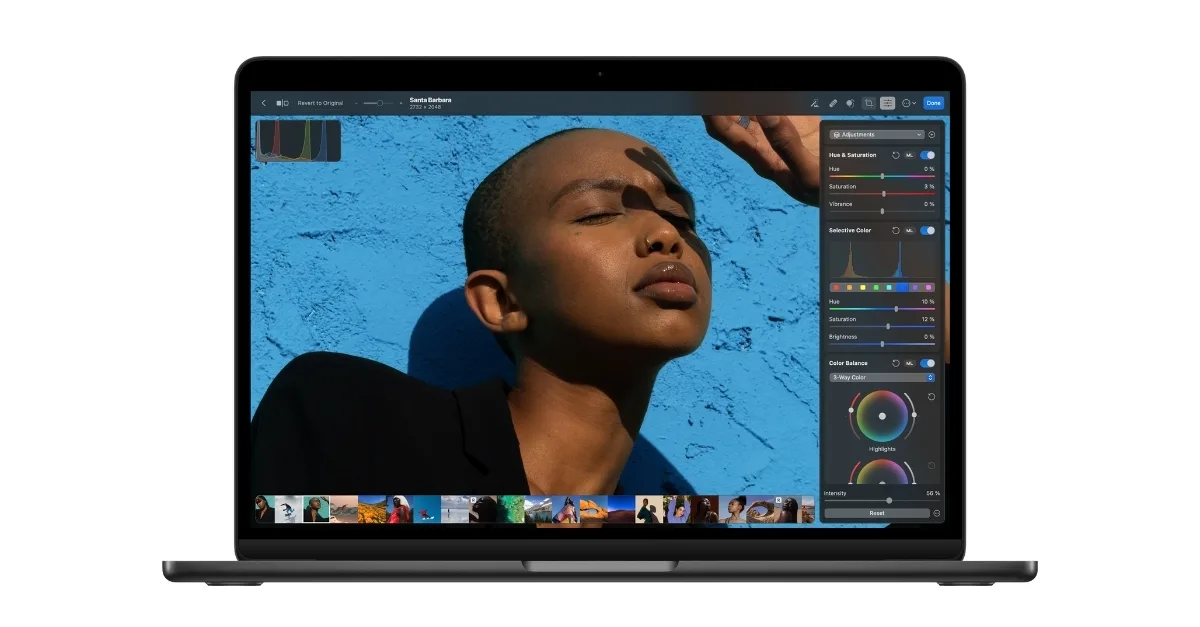The height and width of the screenshot is (627, 1200).
Task: Apply ML to Hue & Saturation
Action: 910,155
